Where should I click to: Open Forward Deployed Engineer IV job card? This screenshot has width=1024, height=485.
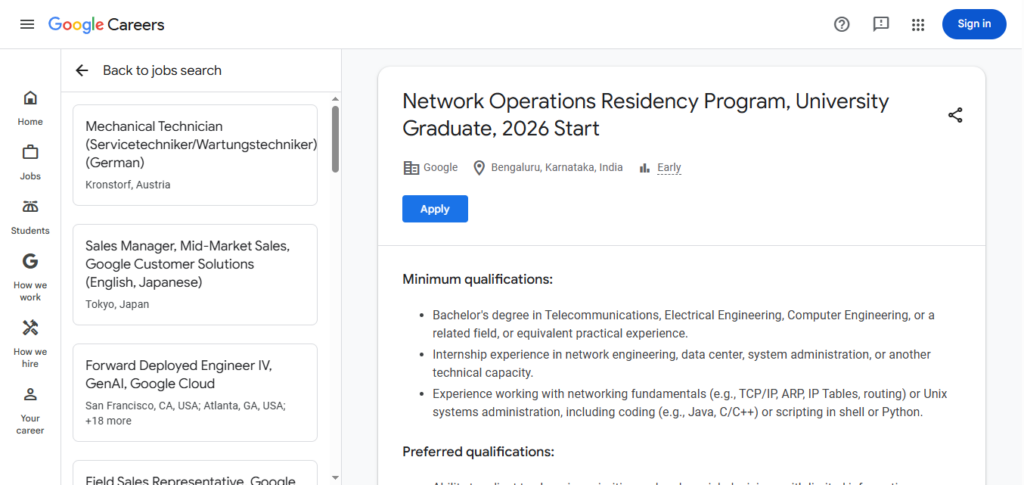pyautogui.click(x=195, y=392)
